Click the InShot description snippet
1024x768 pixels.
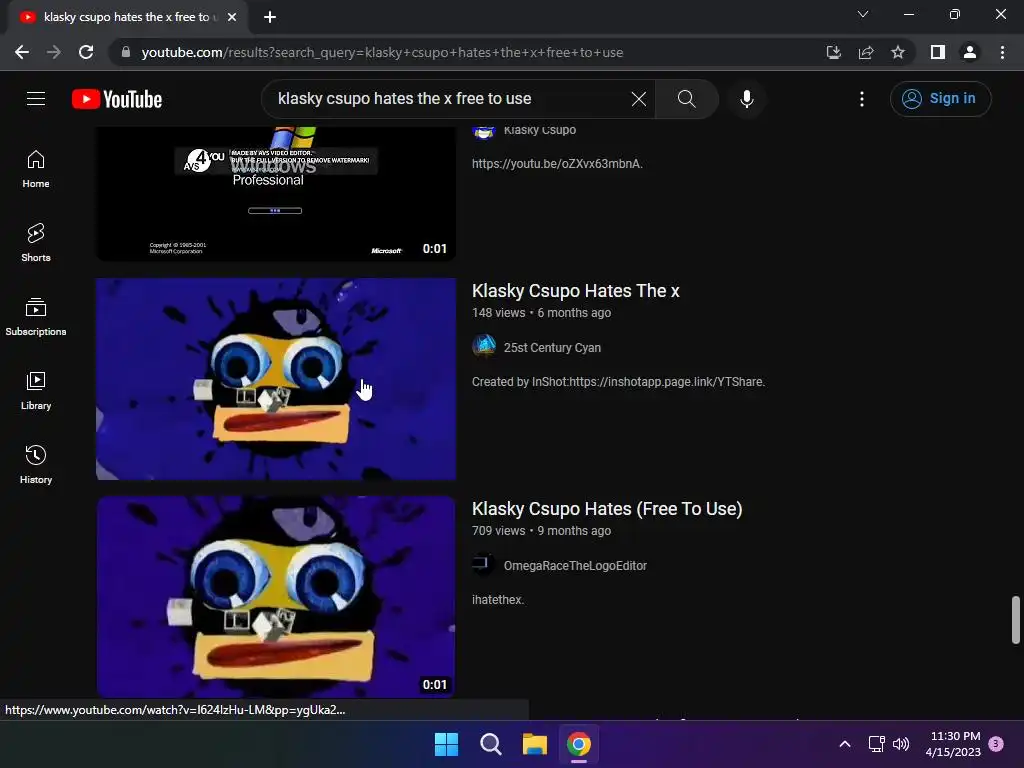(618, 381)
